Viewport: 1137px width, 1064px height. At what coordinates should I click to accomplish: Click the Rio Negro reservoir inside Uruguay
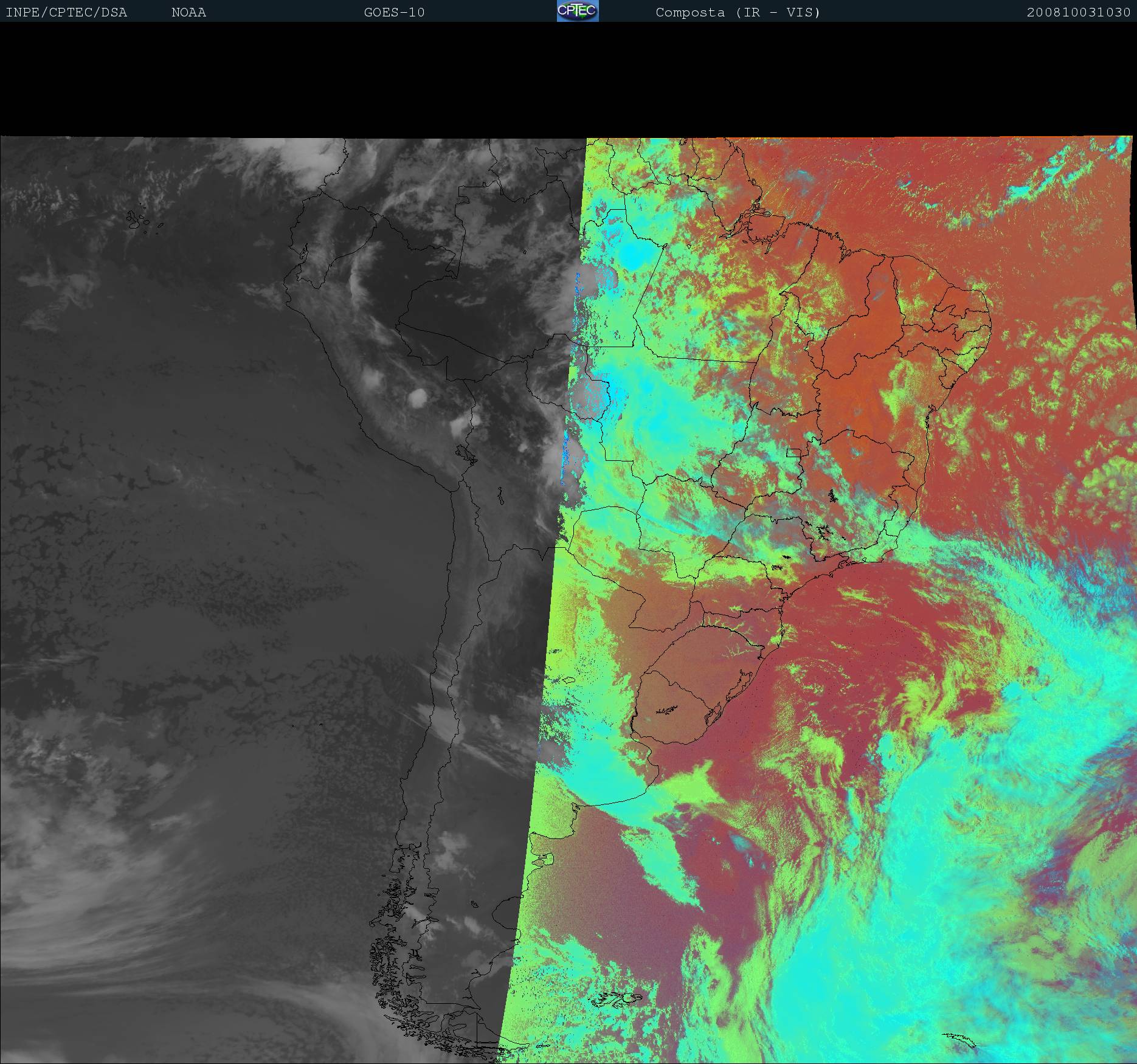666,709
